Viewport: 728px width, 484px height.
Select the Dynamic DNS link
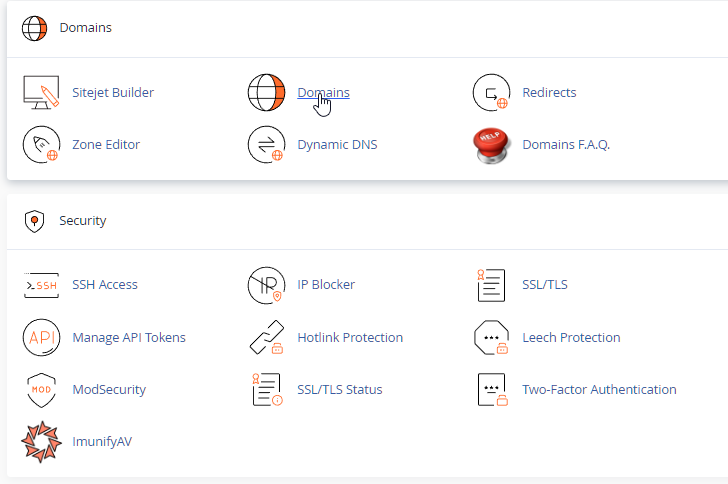pos(337,144)
